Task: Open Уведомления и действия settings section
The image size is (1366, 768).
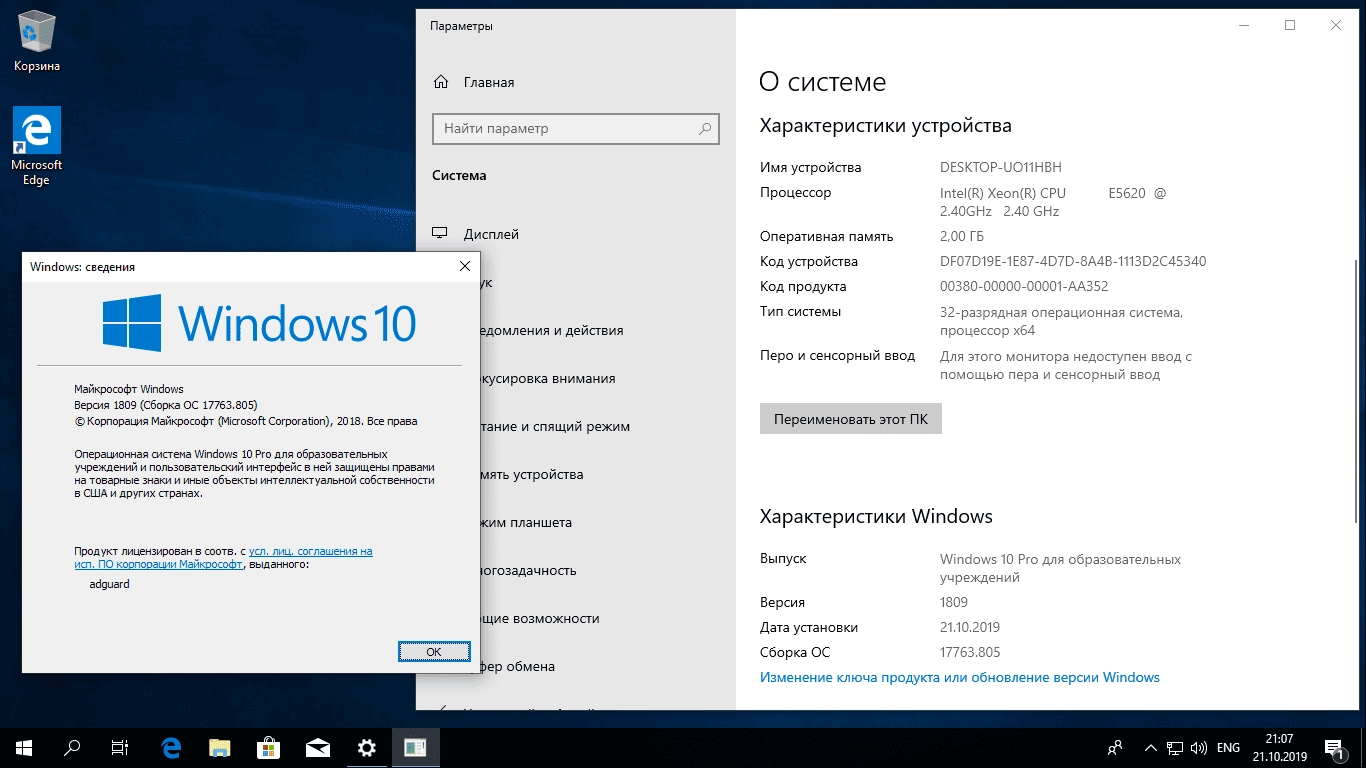Action: [551, 330]
